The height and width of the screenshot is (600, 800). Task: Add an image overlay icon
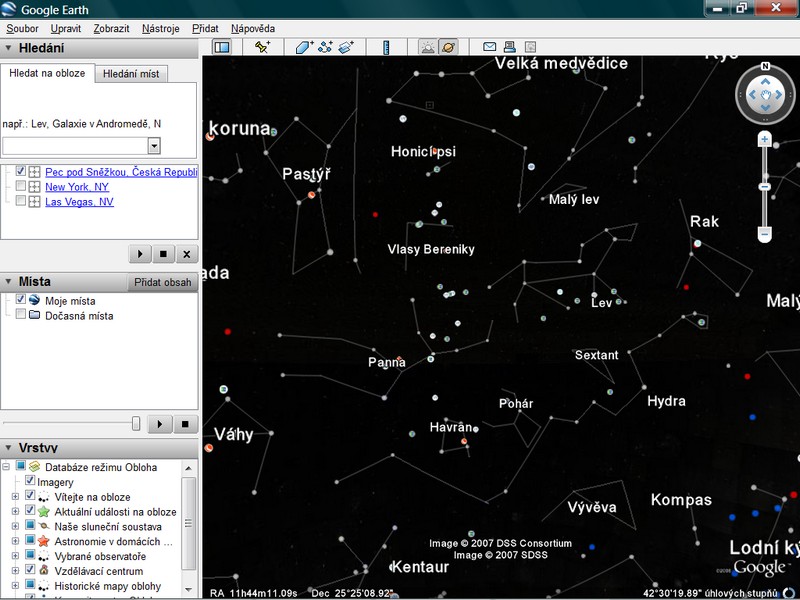pos(346,47)
